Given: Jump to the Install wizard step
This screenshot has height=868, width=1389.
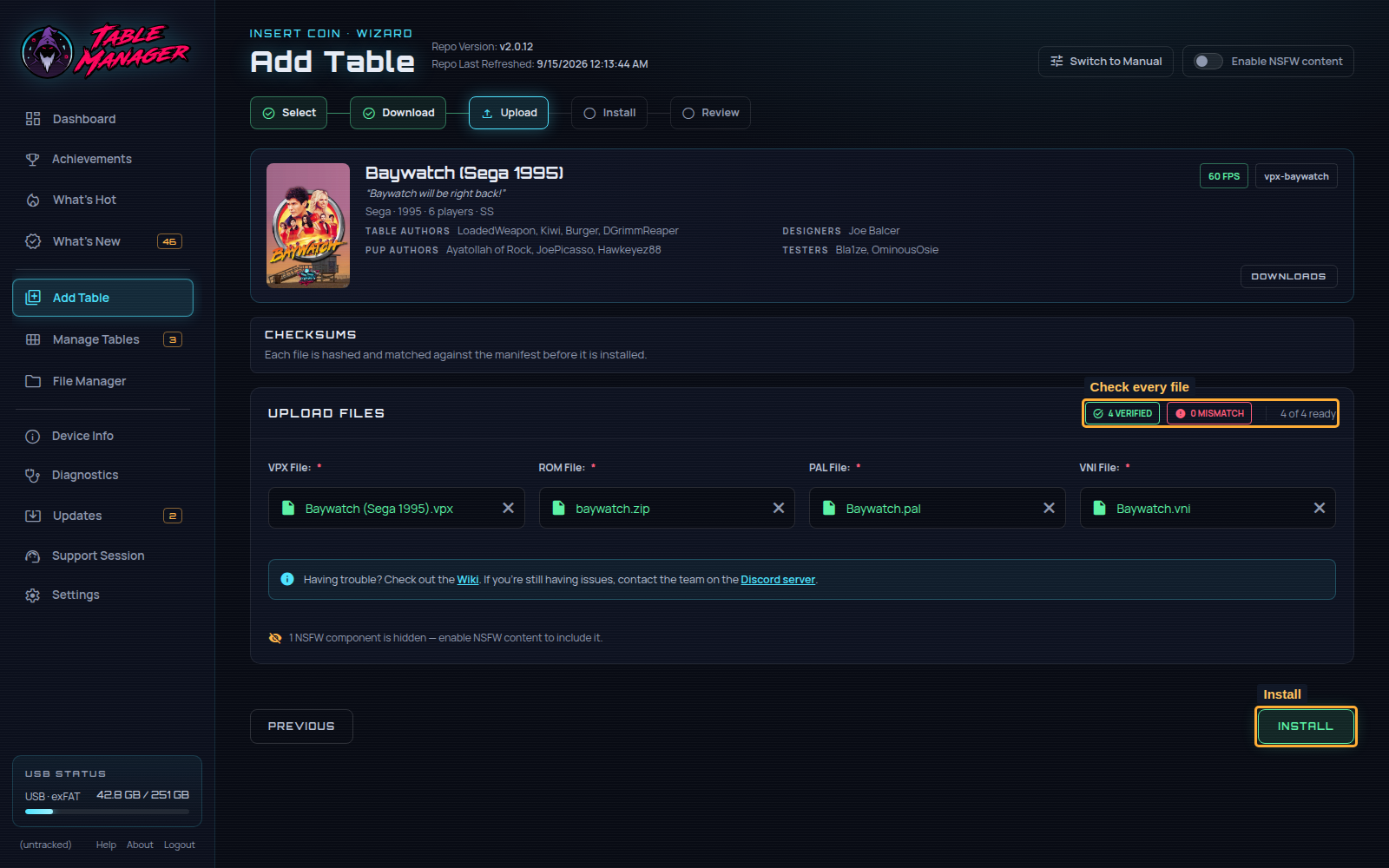Looking at the screenshot, I should pyautogui.click(x=609, y=113).
